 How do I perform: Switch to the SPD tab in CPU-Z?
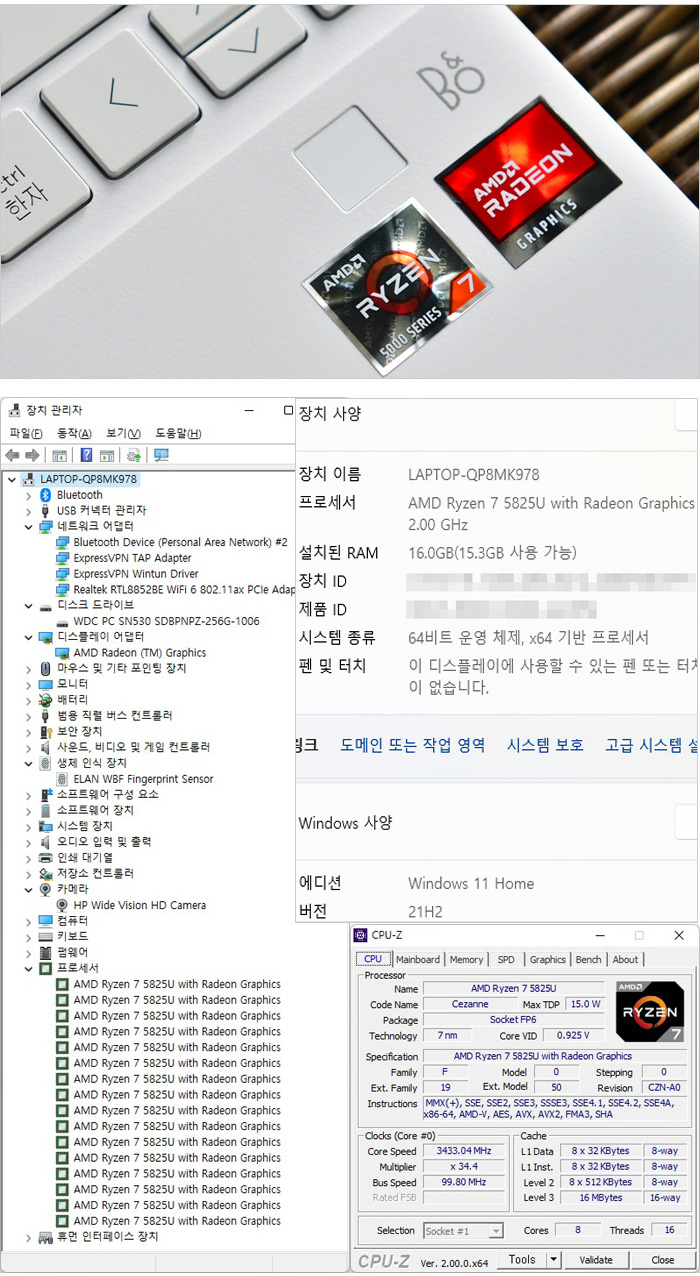(x=506, y=959)
